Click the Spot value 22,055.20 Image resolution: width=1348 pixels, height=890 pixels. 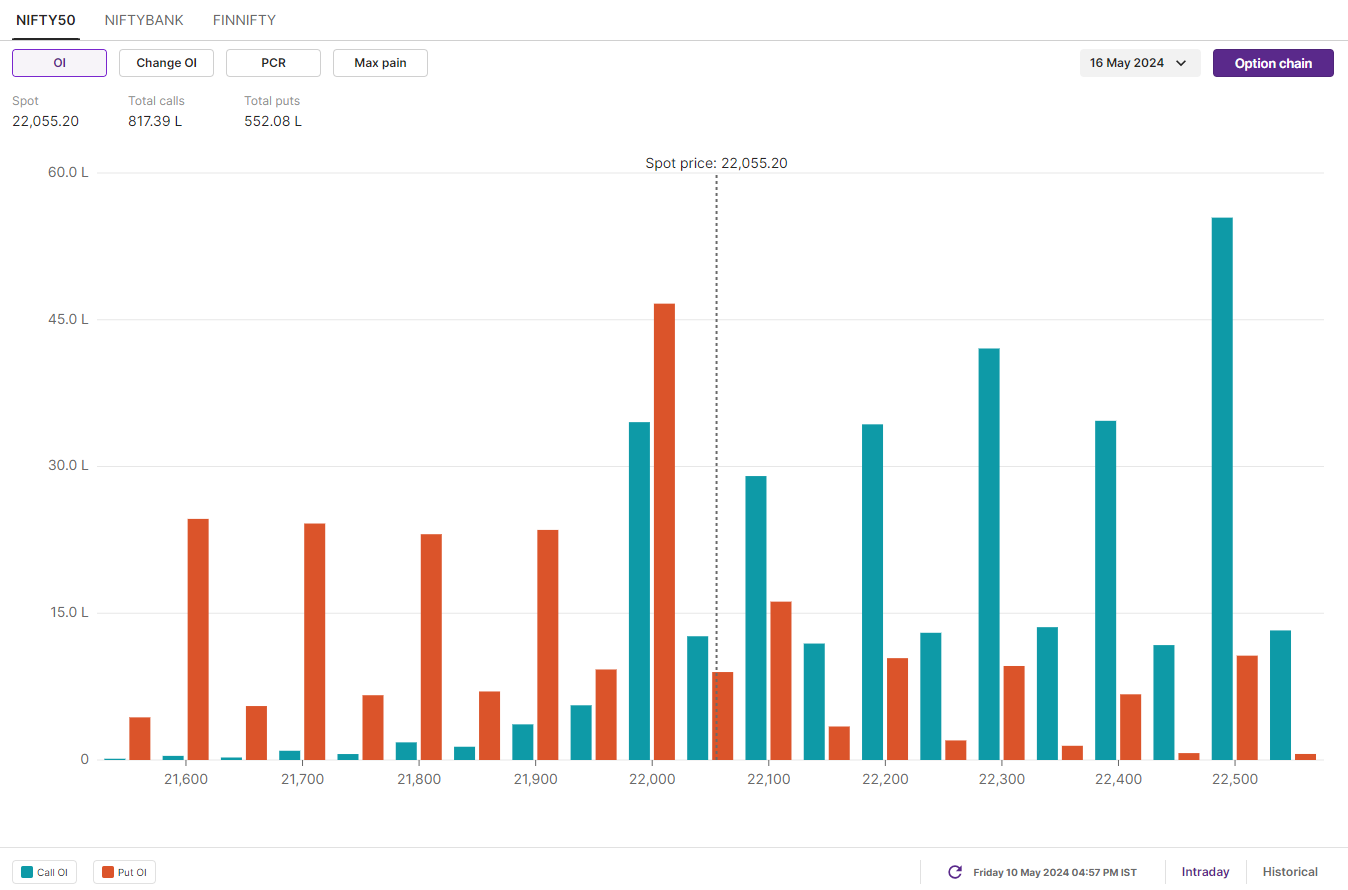(x=45, y=121)
